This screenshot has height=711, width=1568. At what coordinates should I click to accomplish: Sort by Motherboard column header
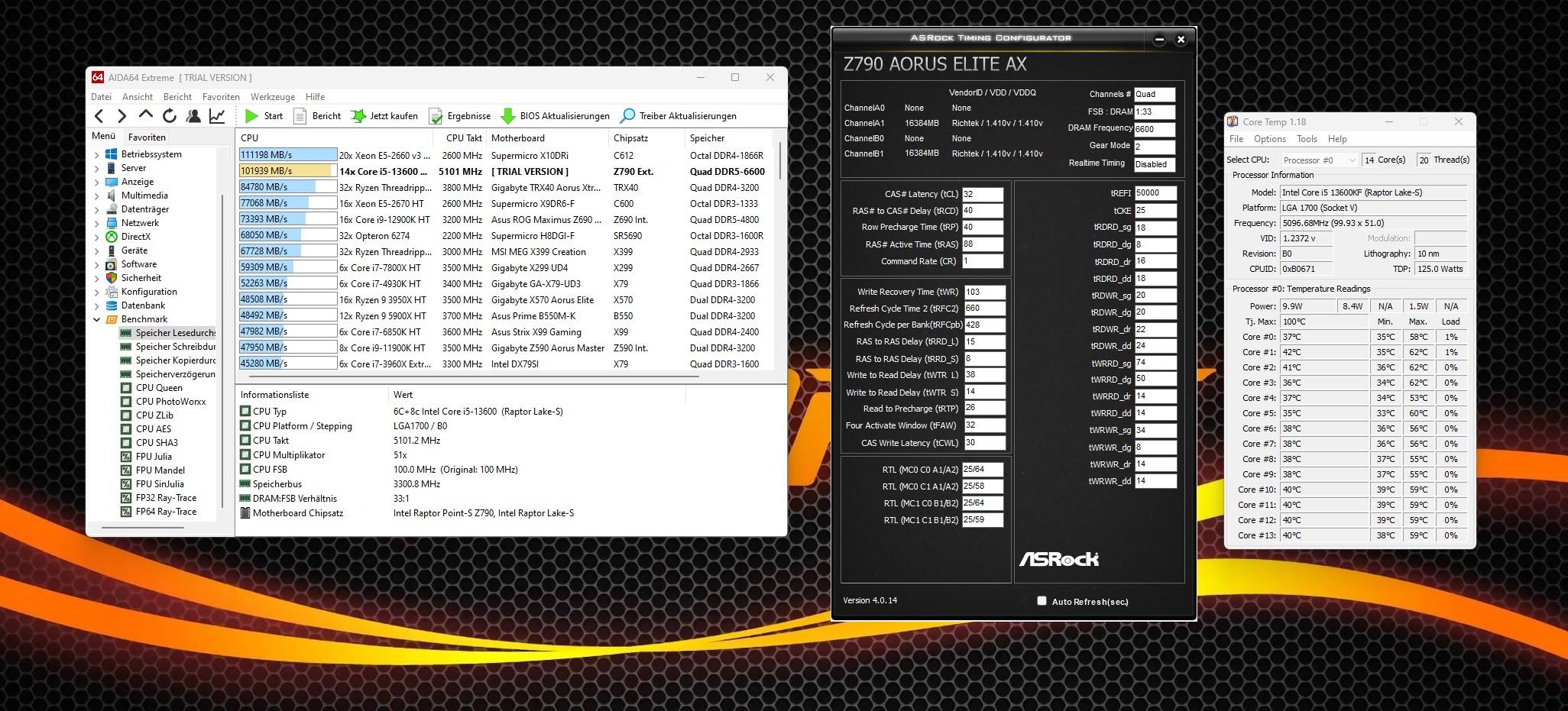coord(548,138)
